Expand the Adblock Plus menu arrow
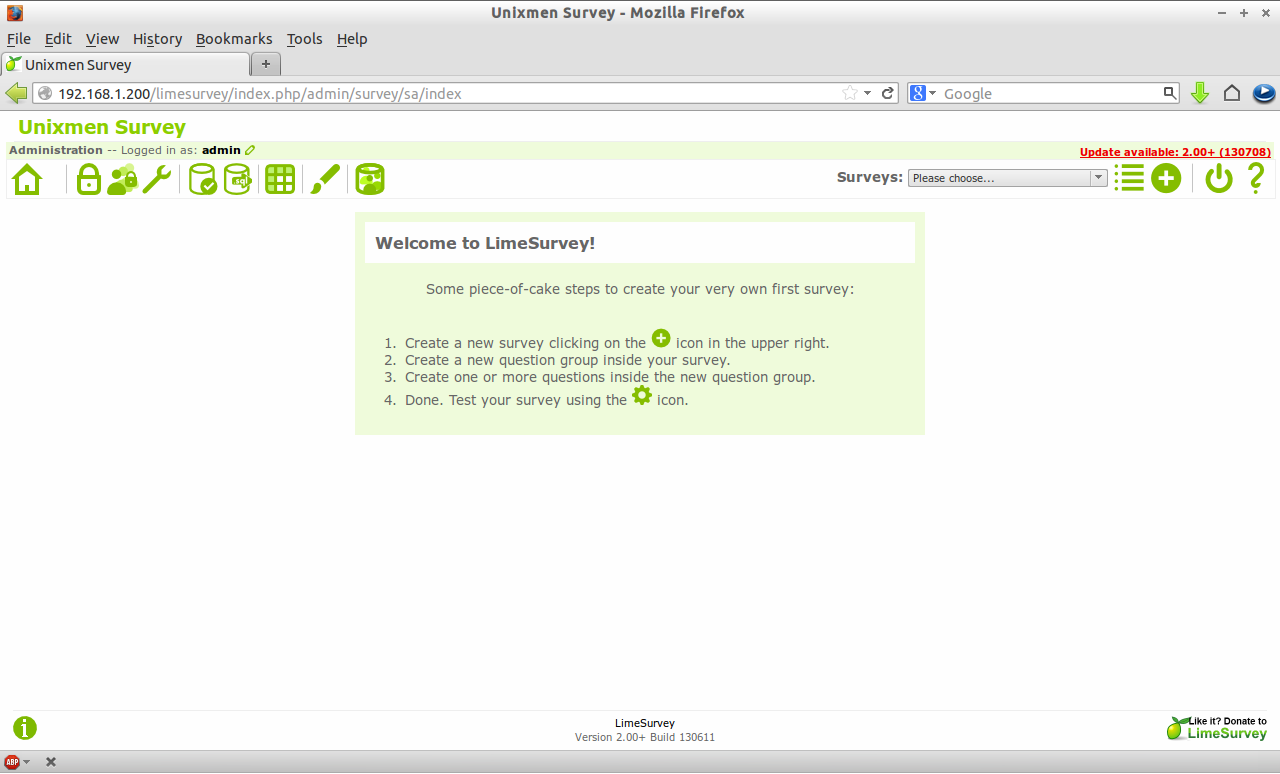 coord(27,762)
